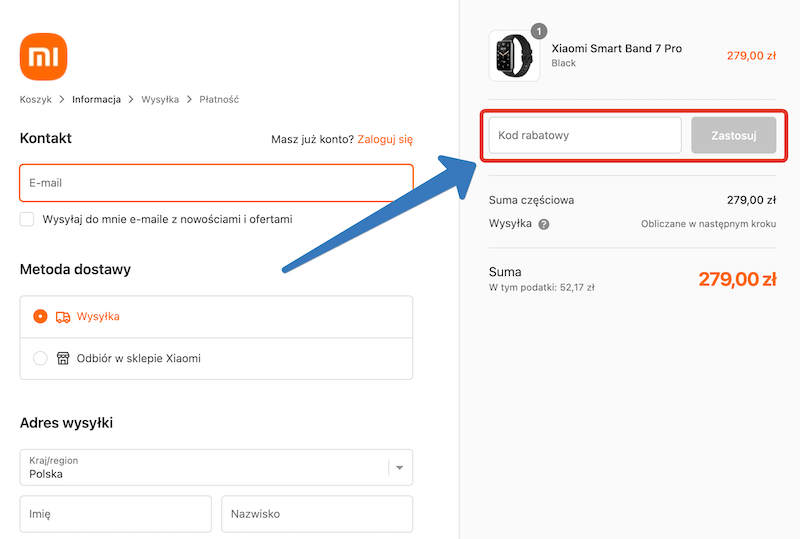Image resolution: width=800 pixels, height=539 pixels.
Task: Click the delivery truck icon
Action: tap(63, 317)
